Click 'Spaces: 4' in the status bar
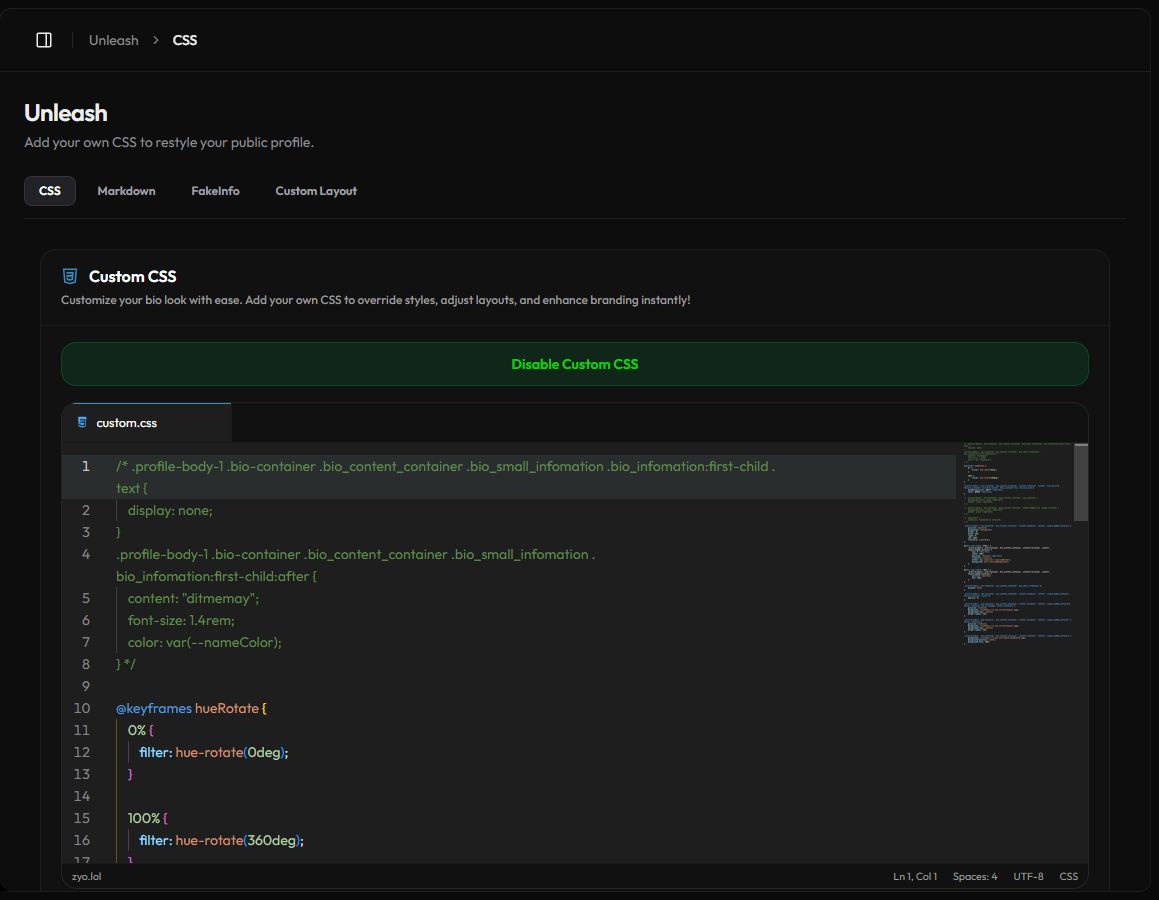Viewport: 1159px width, 900px height. (975, 876)
